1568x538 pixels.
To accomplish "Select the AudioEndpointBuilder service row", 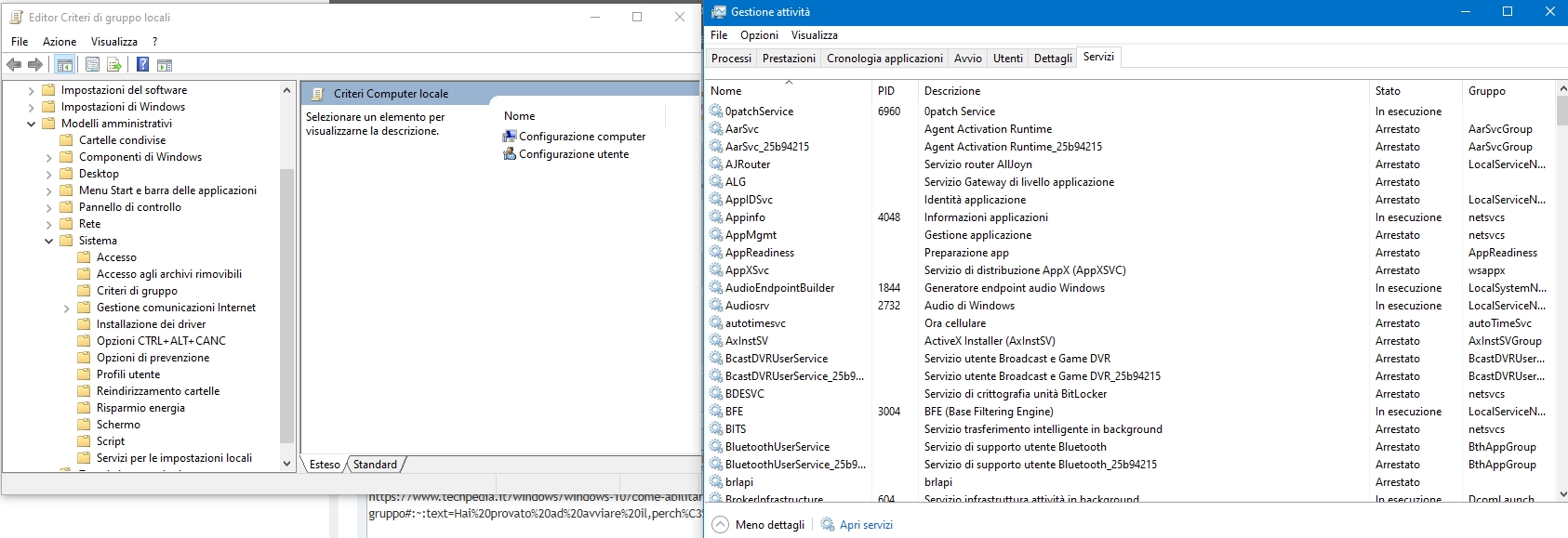I will (x=1130, y=288).
